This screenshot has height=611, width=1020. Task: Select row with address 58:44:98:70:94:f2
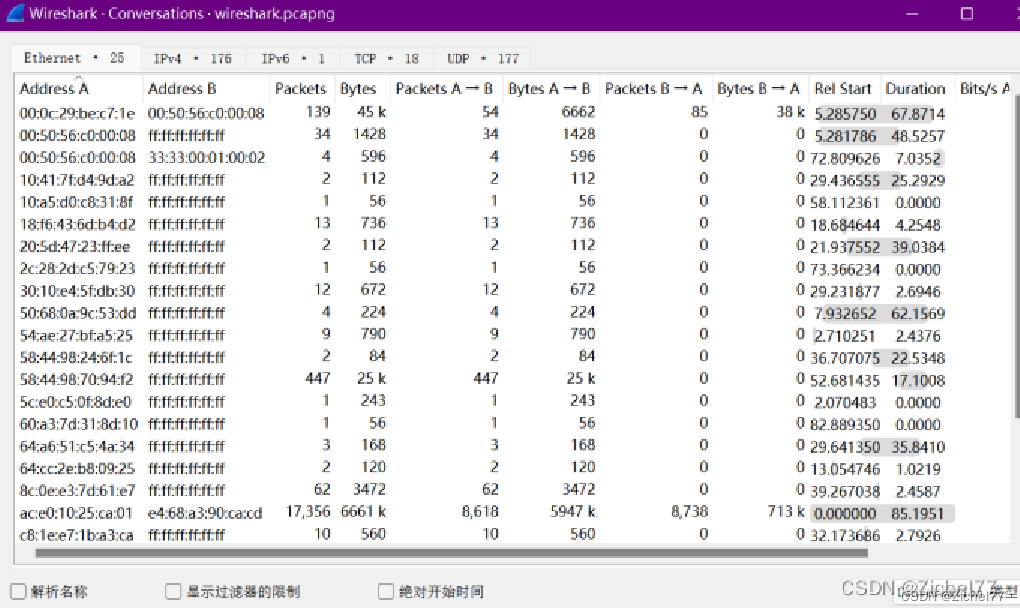514,379
